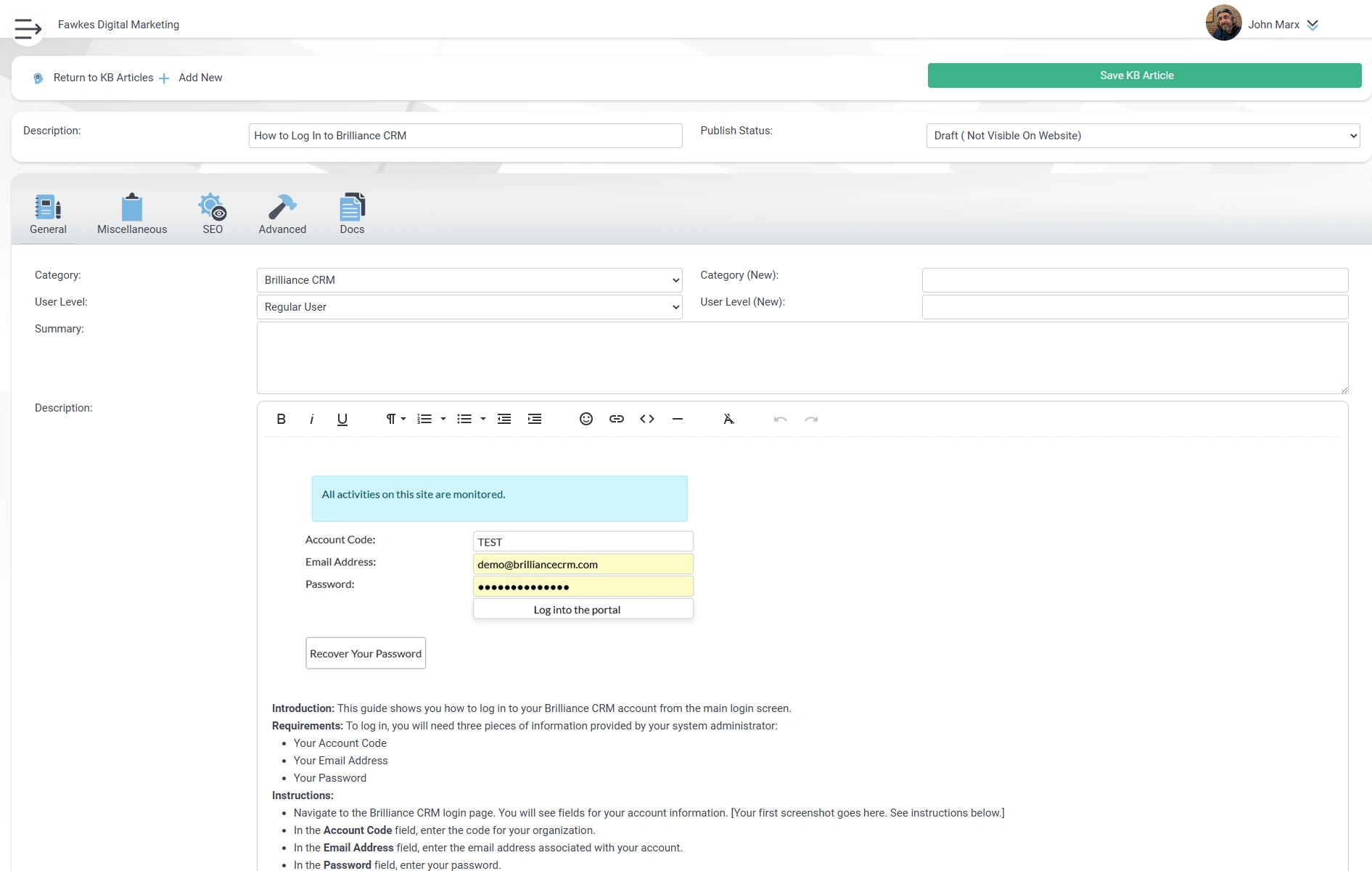This screenshot has width=1372, height=871.
Task: Open the emoticon picker
Action: click(x=586, y=419)
